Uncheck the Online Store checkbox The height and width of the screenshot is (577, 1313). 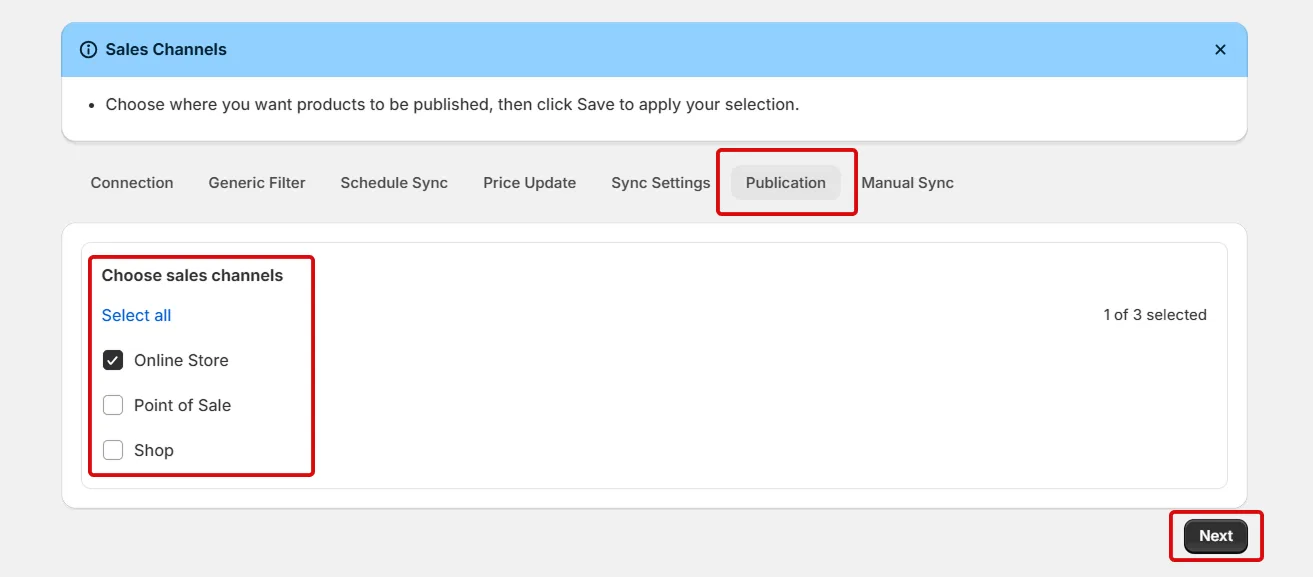[113, 360]
